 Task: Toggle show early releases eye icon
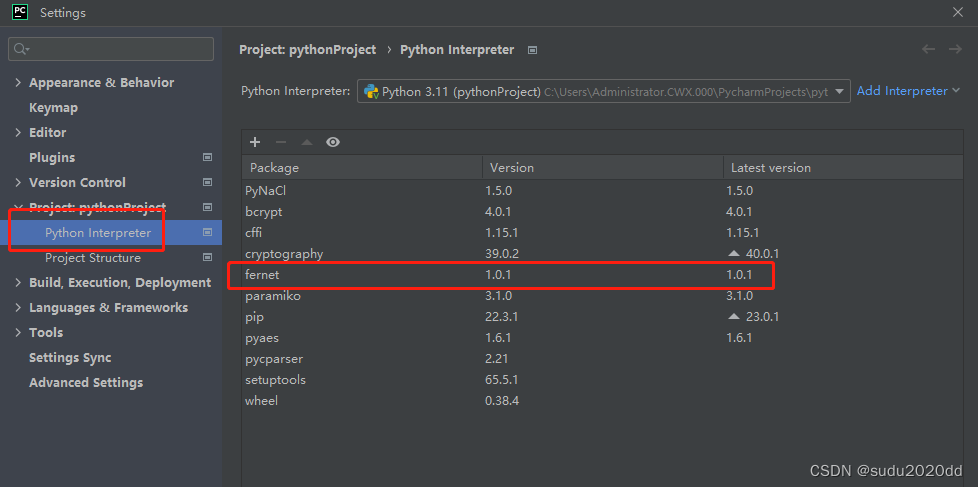333,142
